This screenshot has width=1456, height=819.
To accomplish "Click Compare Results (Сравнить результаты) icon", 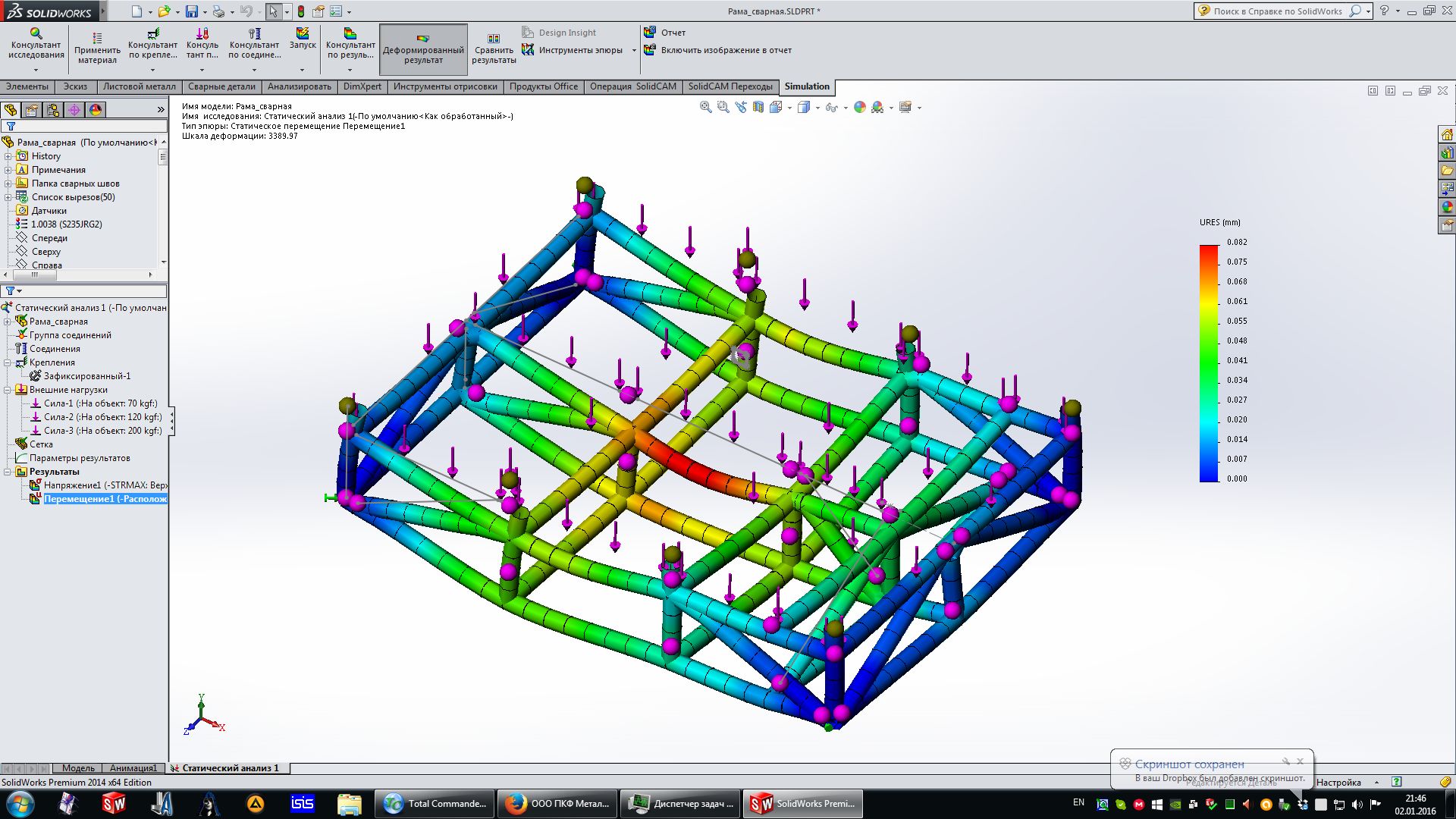I will coord(494,49).
